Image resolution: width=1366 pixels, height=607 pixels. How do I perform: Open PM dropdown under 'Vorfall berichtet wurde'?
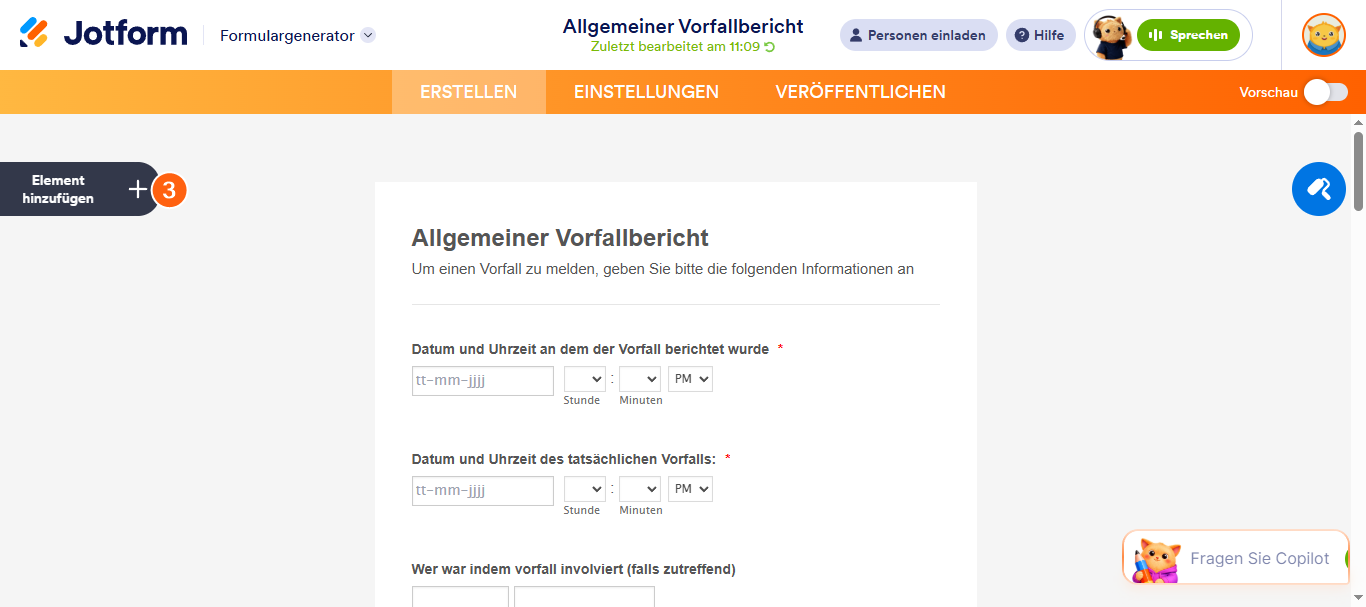(690, 379)
